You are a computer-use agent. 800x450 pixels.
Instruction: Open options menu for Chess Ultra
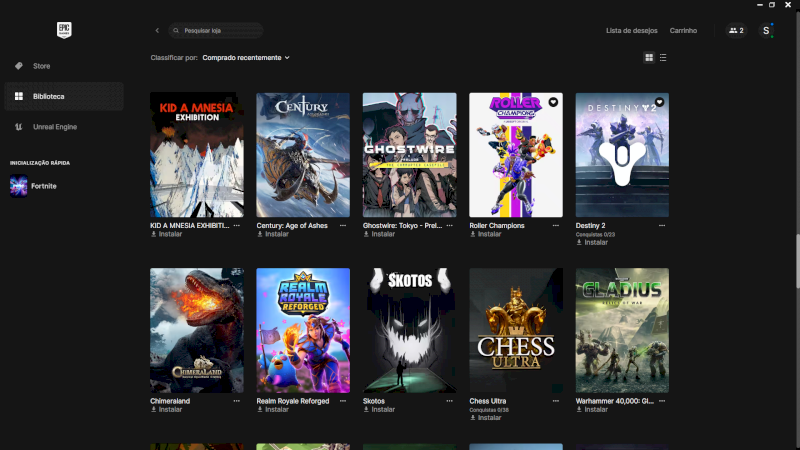(x=556, y=401)
